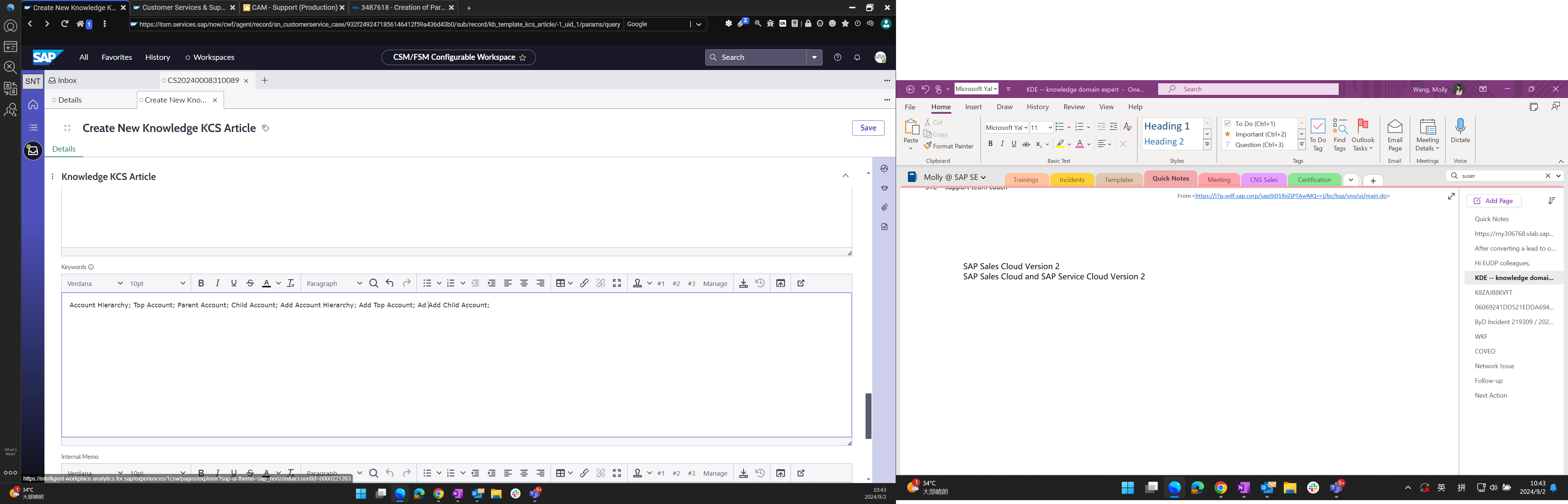Open the Favorites menu in SAP header
Screen dimensions: 1568x504
[x=117, y=57]
